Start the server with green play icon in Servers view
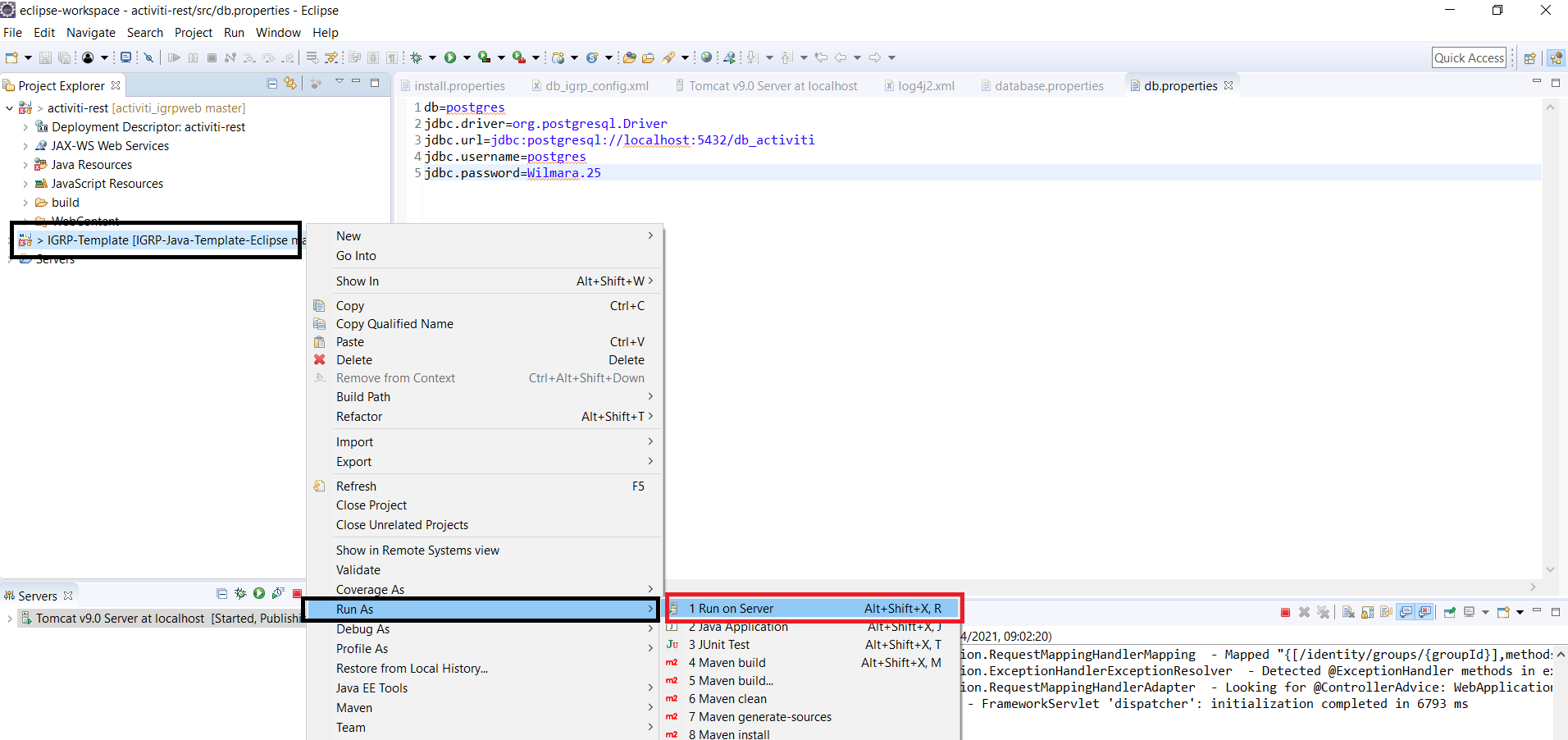The height and width of the screenshot is (740, 1568). [x=259, y=593]
